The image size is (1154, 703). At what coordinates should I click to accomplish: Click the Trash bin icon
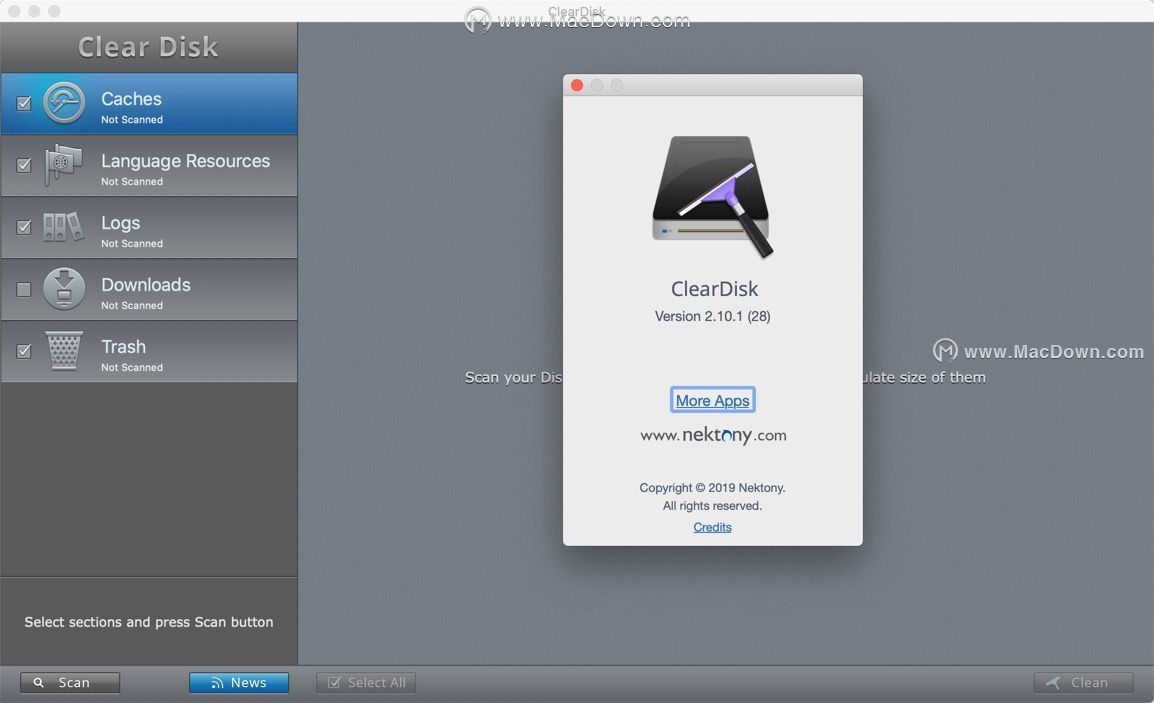(x=64, y=350)
